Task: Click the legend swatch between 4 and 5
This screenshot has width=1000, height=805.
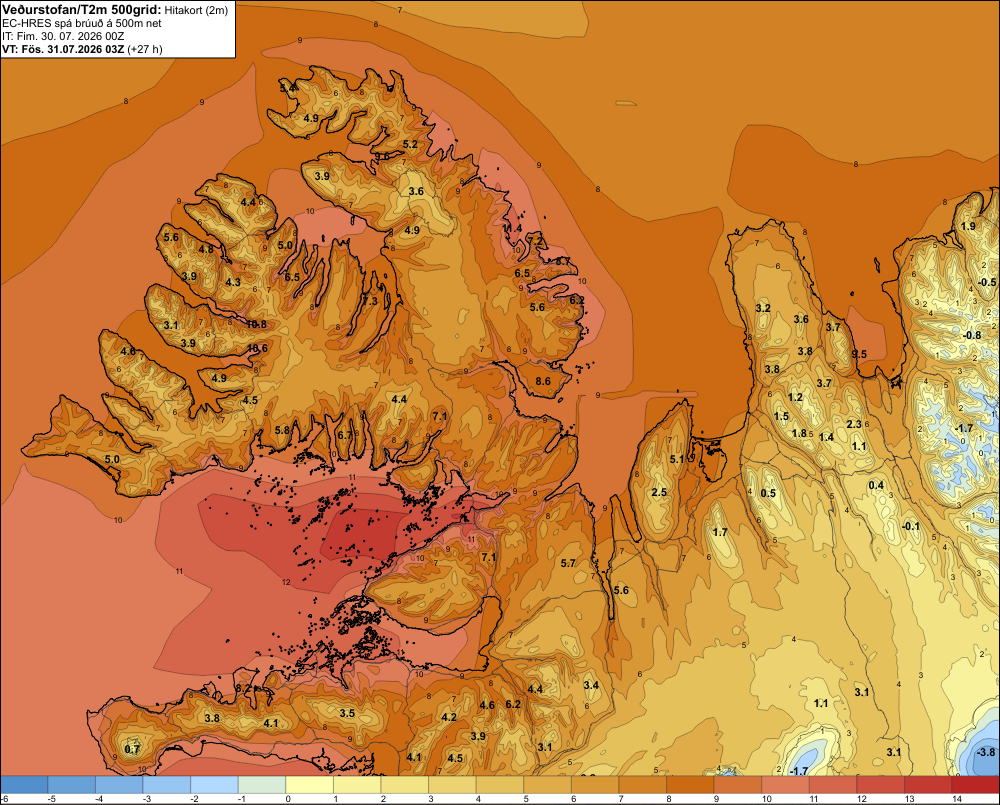Action: coord(500,784)
